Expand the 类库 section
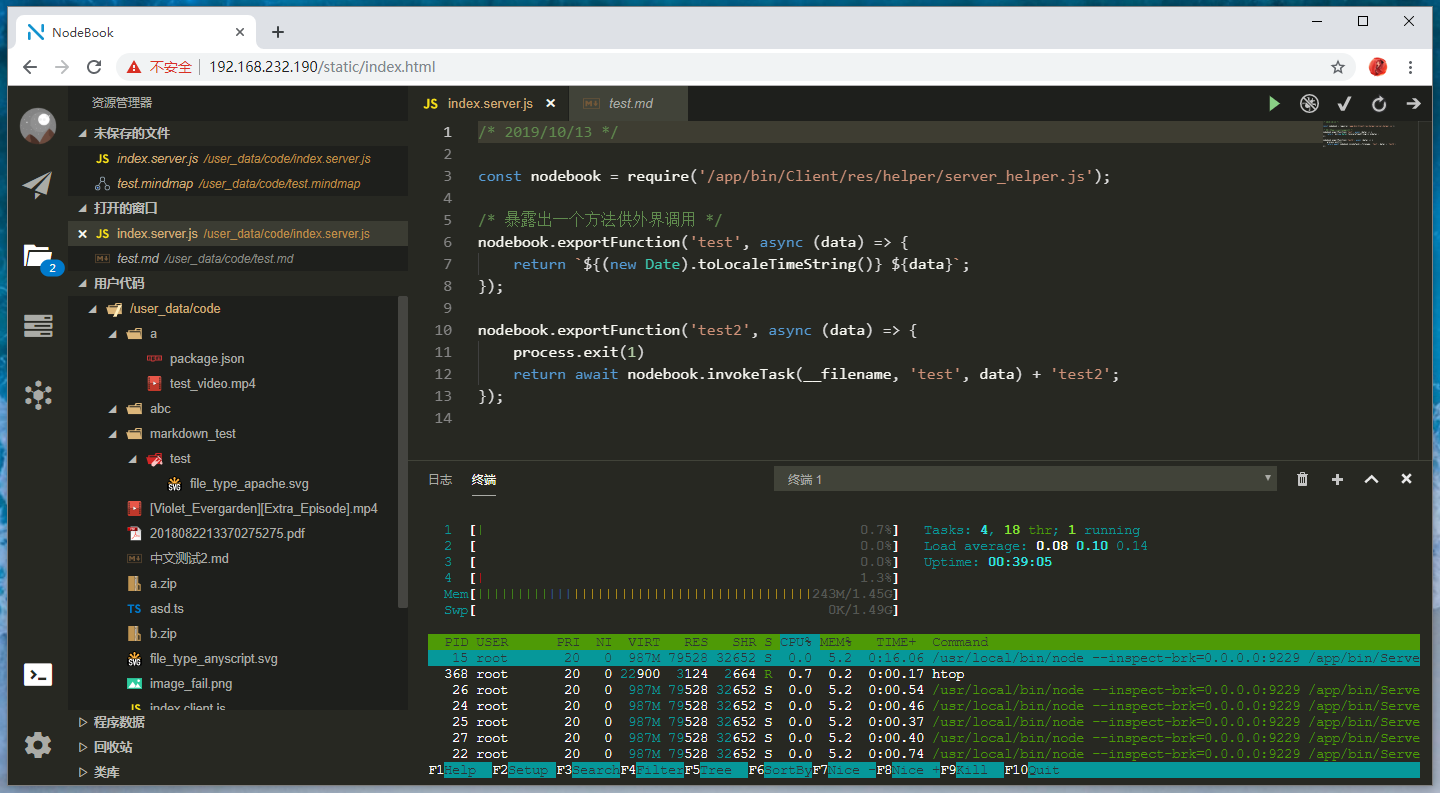The image size is (1440, 793). (x=84, y=772)
